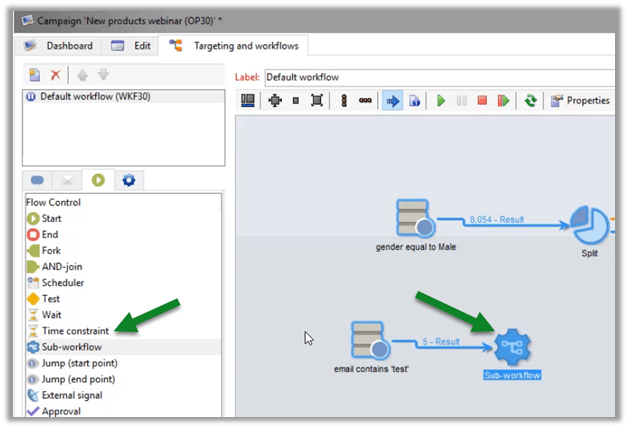Click the 'email contains test' query node
The height and width of the screenshot is (428, 628).
[x=370, y=343]
